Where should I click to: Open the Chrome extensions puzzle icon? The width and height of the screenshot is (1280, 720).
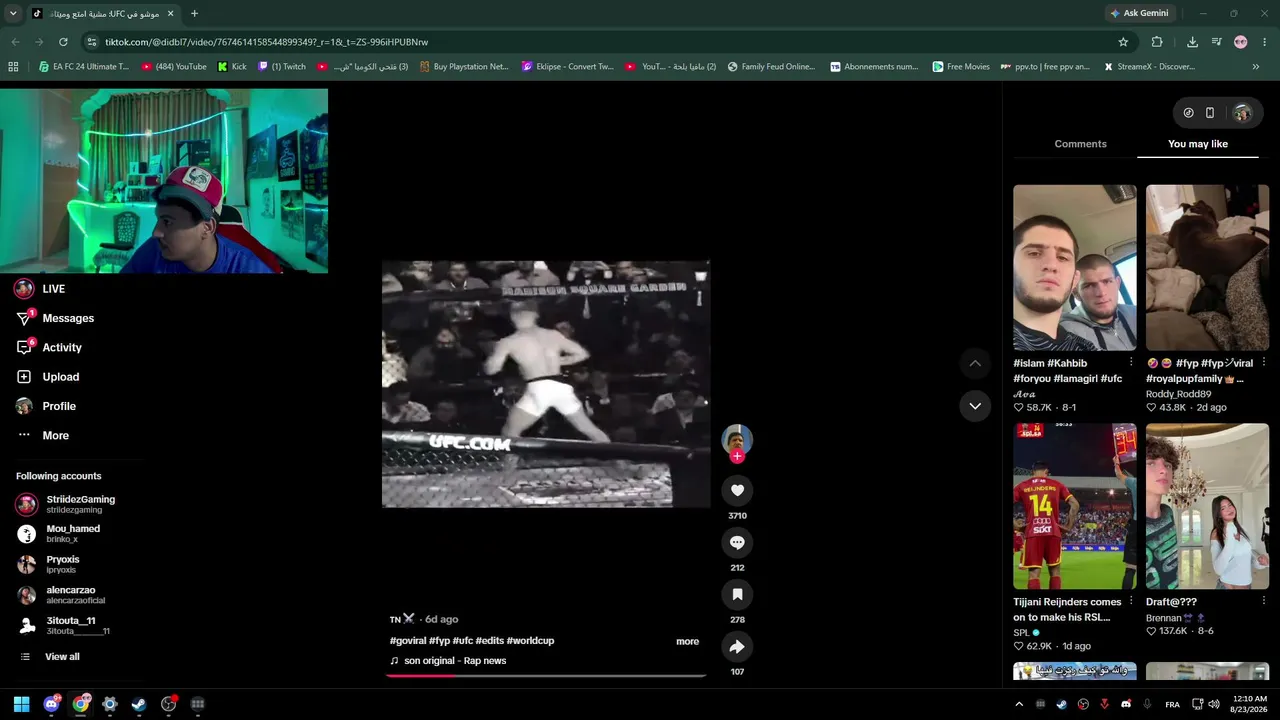(x=1157, y=42)
